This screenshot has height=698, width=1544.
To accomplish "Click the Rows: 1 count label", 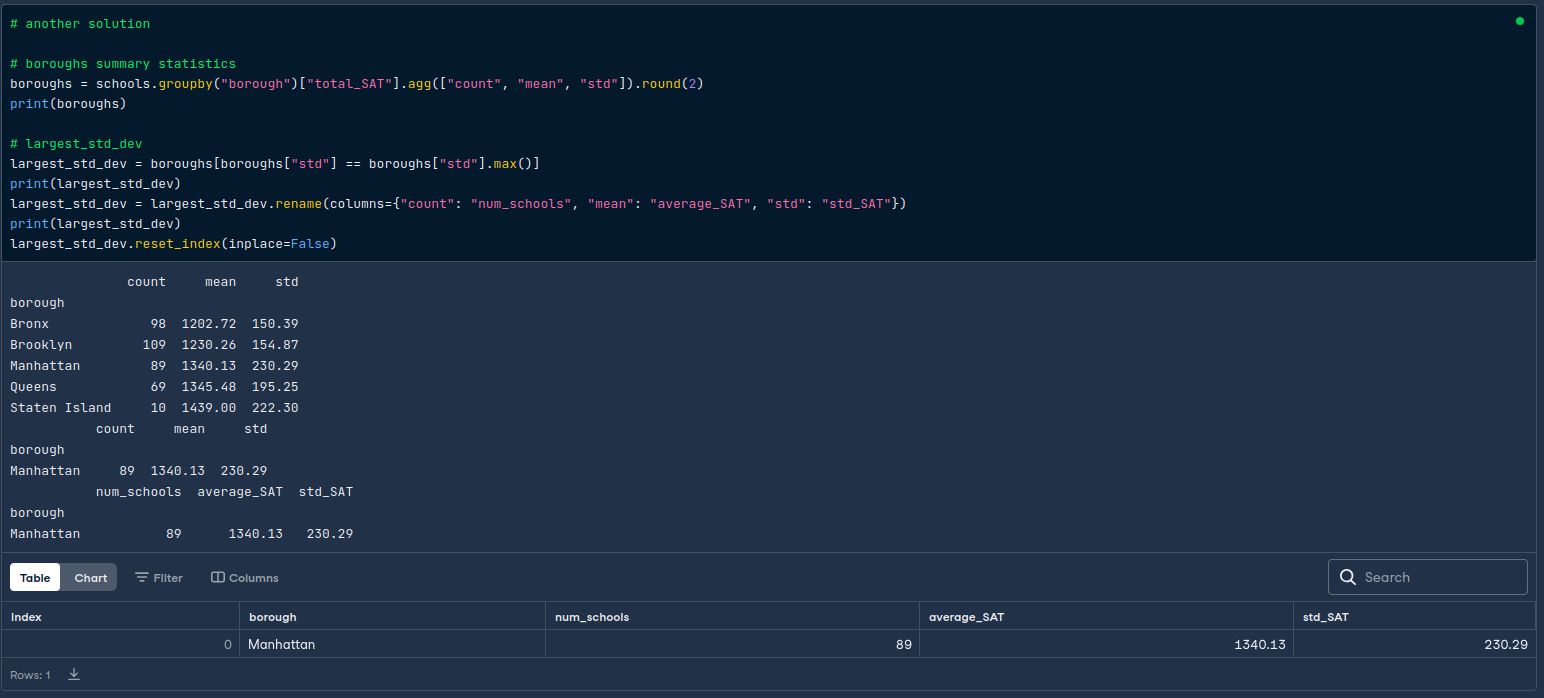I will (30, 675).
